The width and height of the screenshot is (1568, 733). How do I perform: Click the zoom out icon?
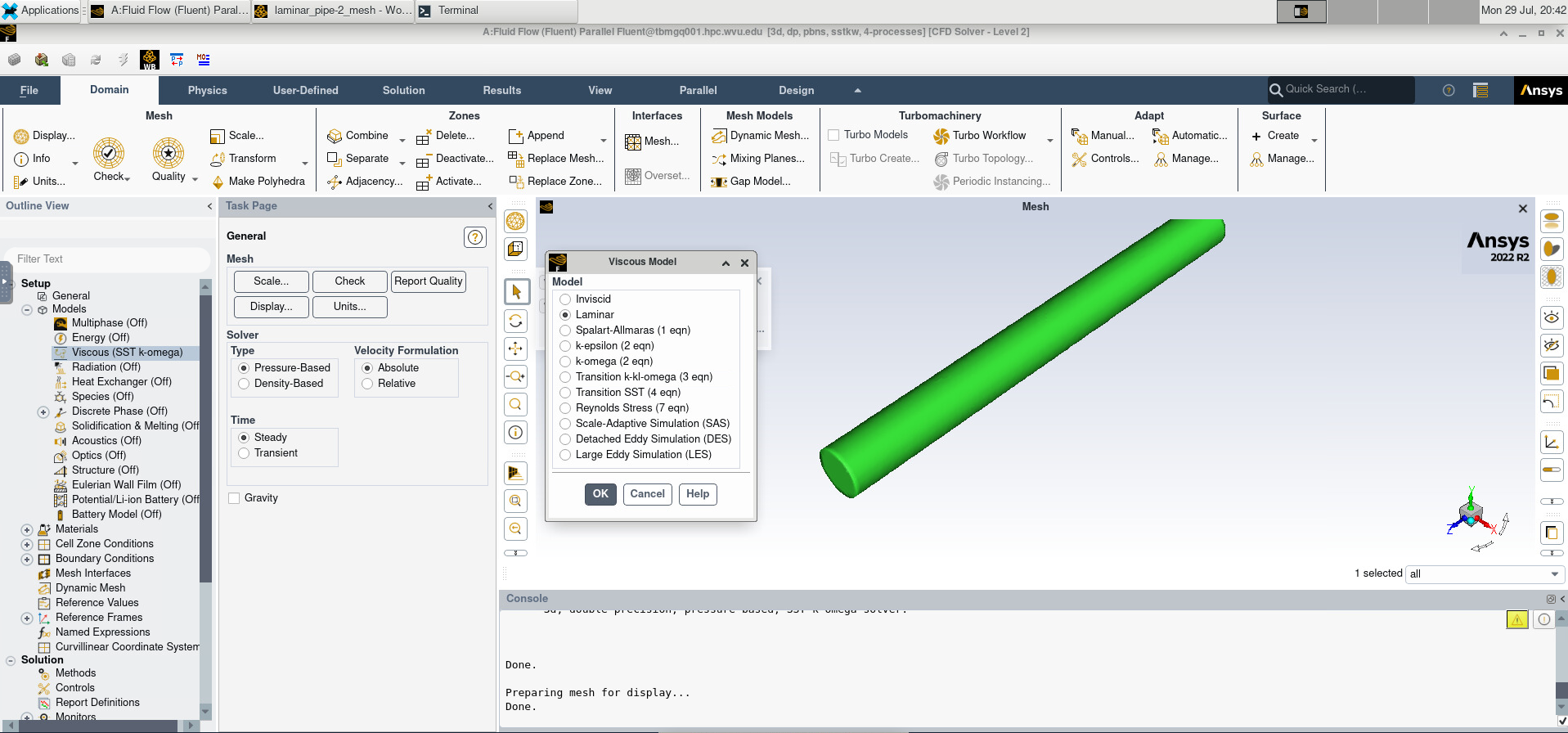516,528
